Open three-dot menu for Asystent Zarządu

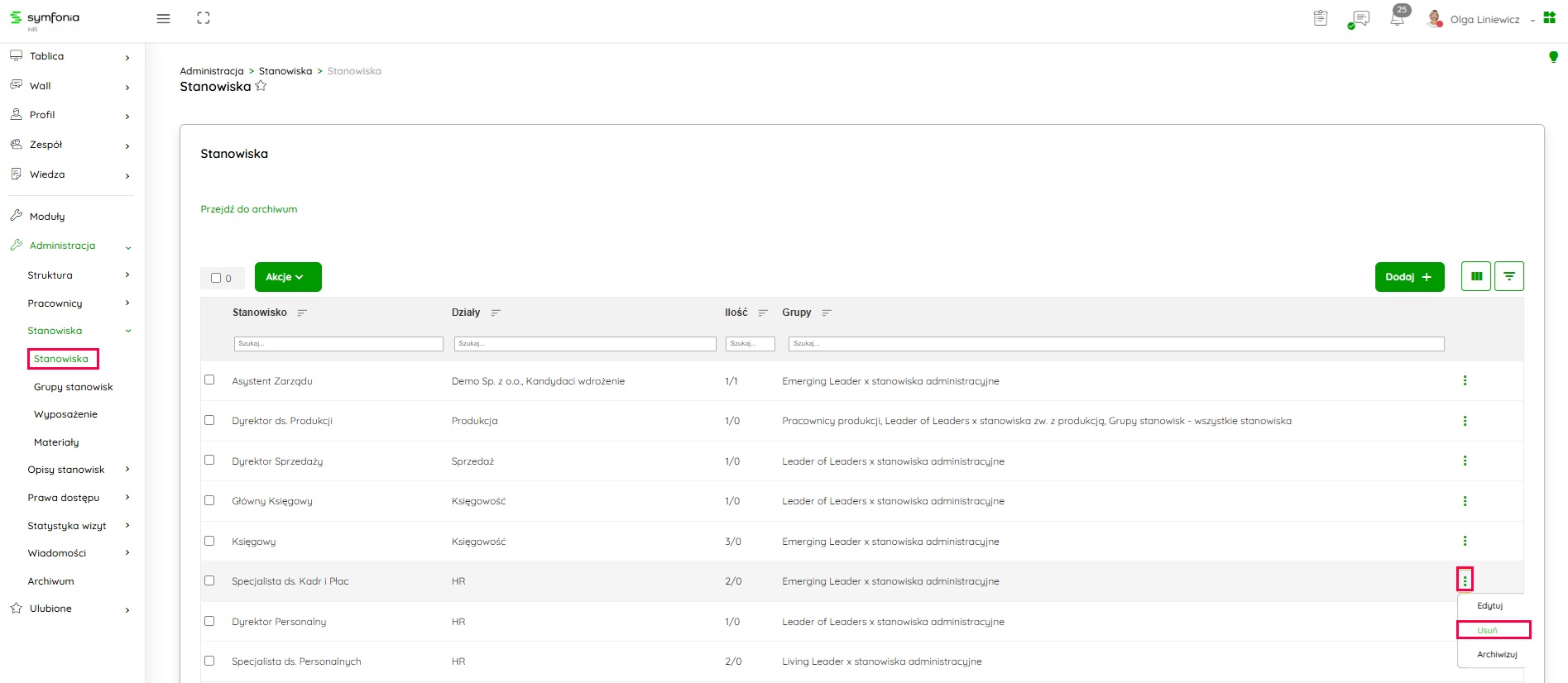(1465, 380)
